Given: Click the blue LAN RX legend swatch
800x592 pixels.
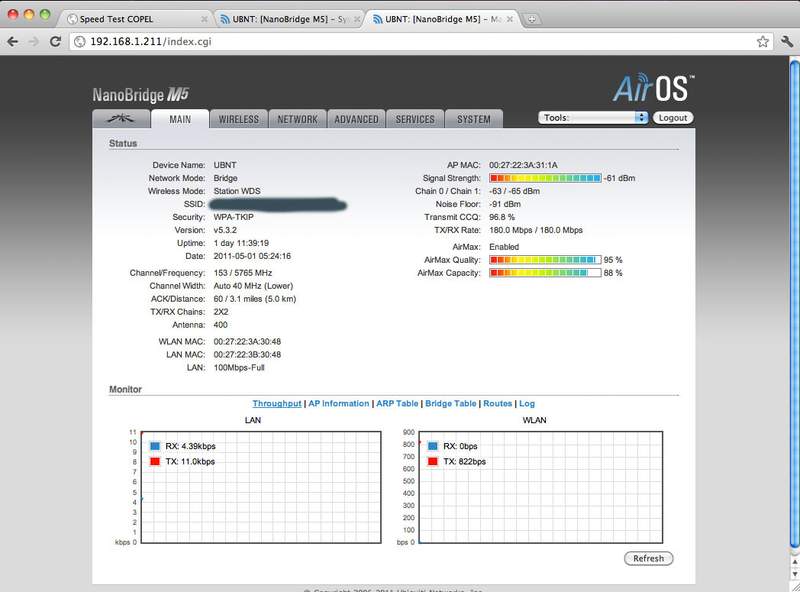Looking at the screenshot, I should click(155, 446).
